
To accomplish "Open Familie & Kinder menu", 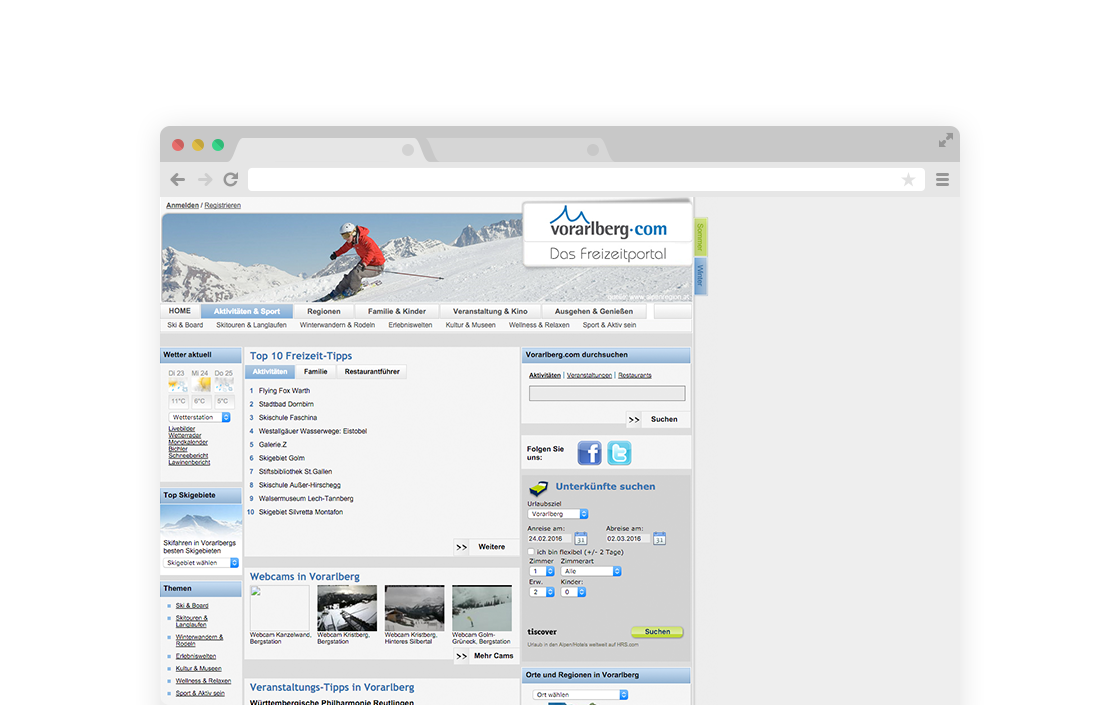I will click(396, 311).
